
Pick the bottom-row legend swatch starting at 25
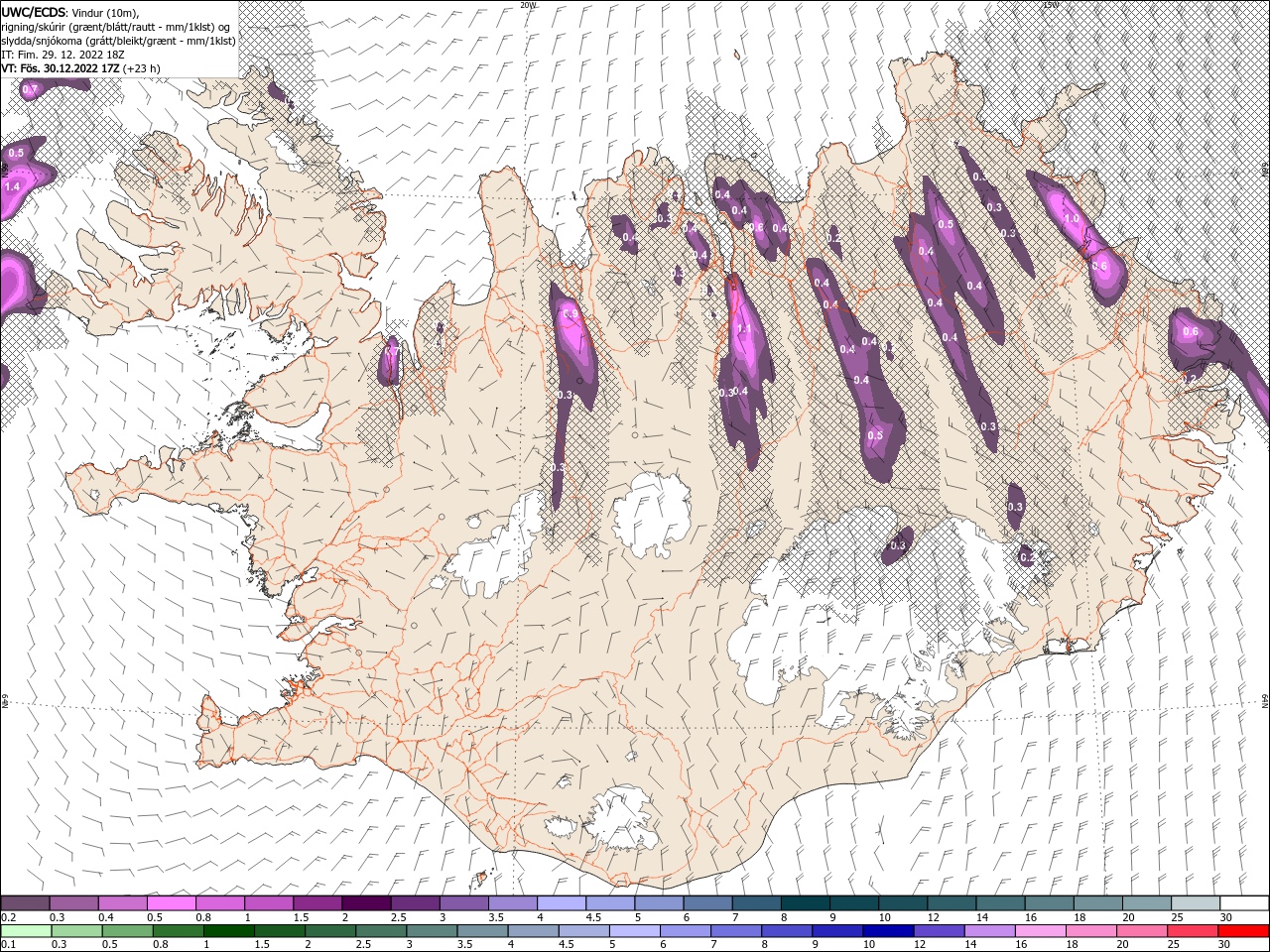pyautogui.click(x=1192, y=930)
